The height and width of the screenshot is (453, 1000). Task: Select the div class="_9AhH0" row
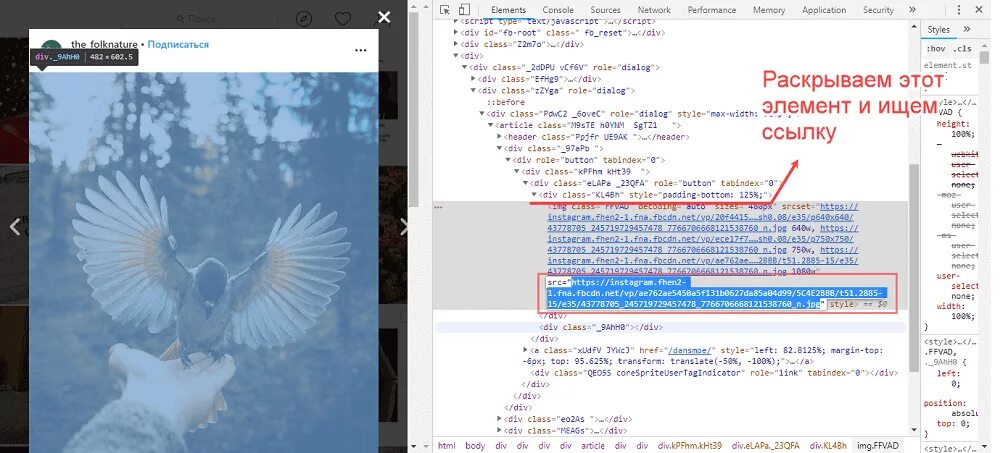tap(669, 327)
